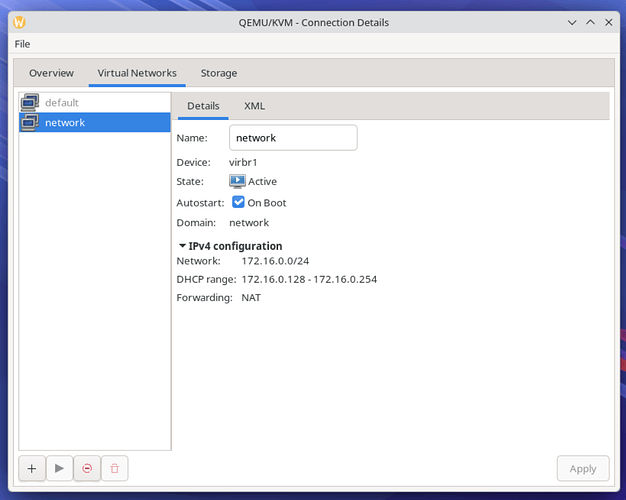
Task: Click the virt-manager app icon in titlebar
Action: pyautogui.click(x=19, y=22)
